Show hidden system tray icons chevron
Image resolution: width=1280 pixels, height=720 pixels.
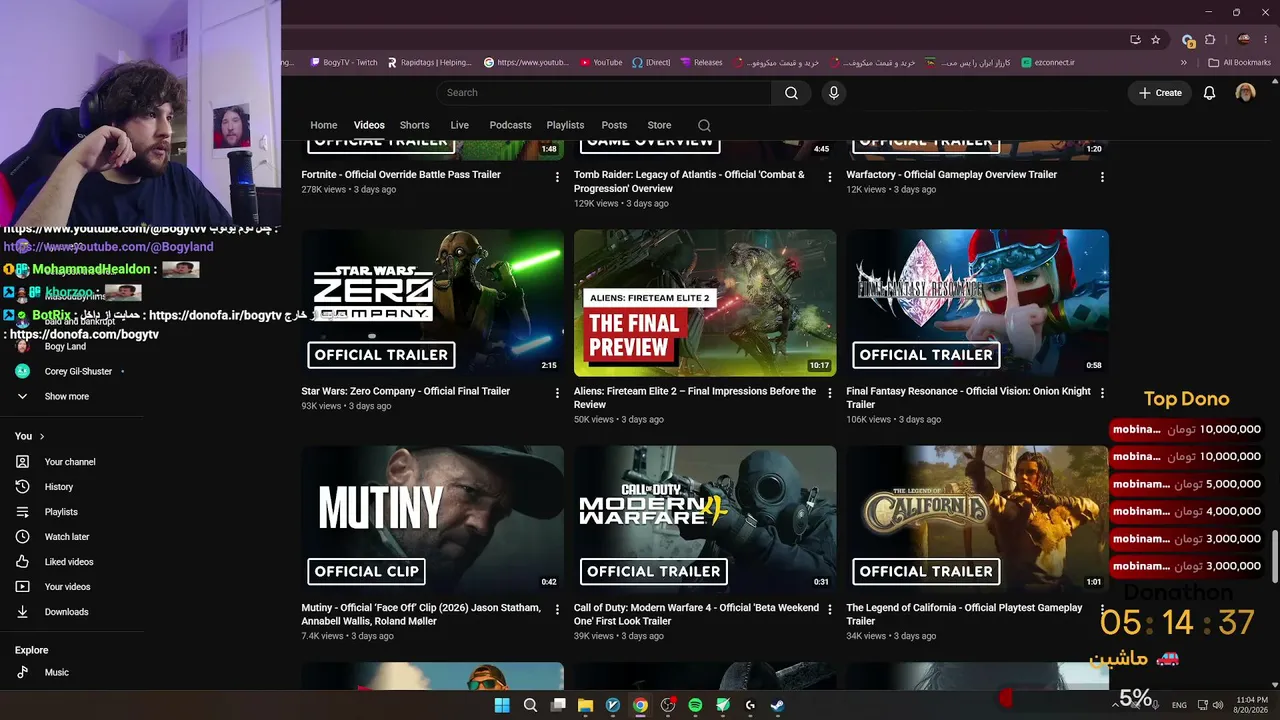(x=1115, y=705)
